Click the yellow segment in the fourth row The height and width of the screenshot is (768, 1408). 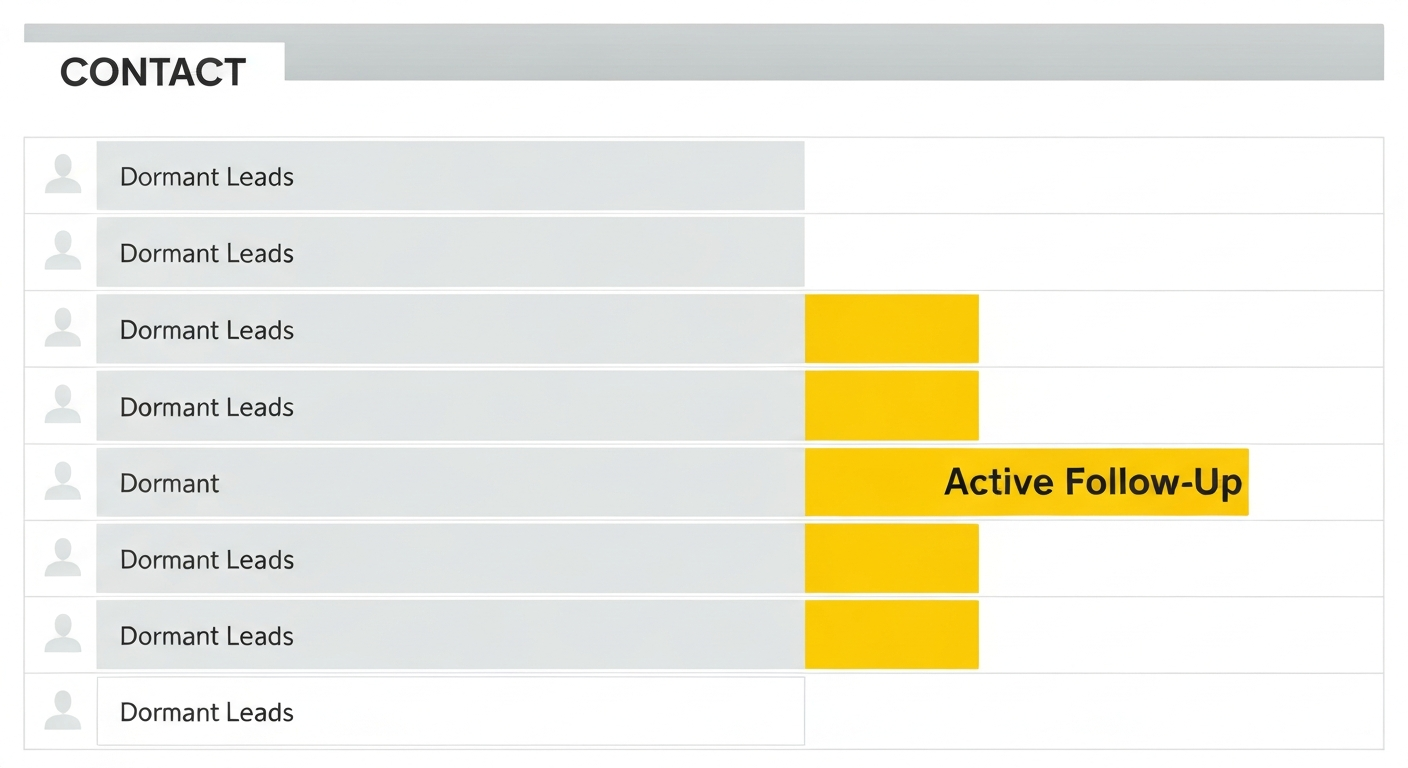click(x=892, y=405)
